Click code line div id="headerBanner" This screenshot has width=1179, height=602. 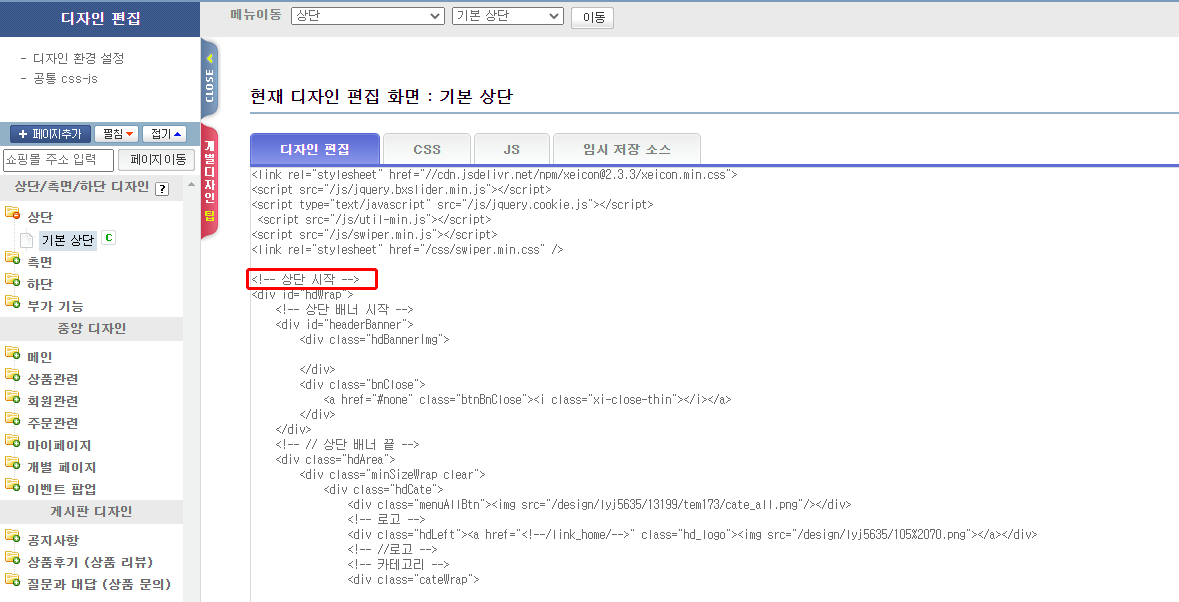[x=344, y=325]
